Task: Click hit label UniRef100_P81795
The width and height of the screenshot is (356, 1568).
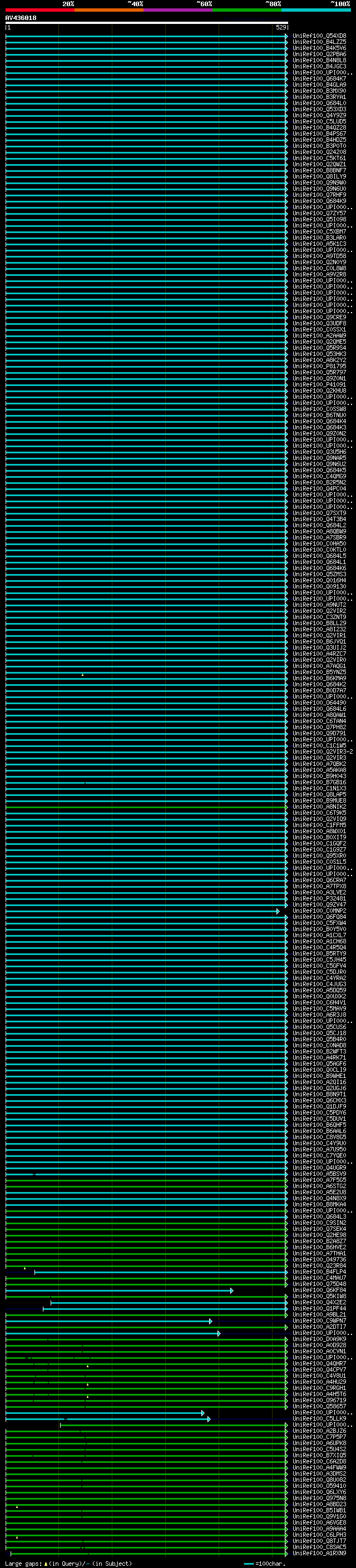Action: coord(319,367)
